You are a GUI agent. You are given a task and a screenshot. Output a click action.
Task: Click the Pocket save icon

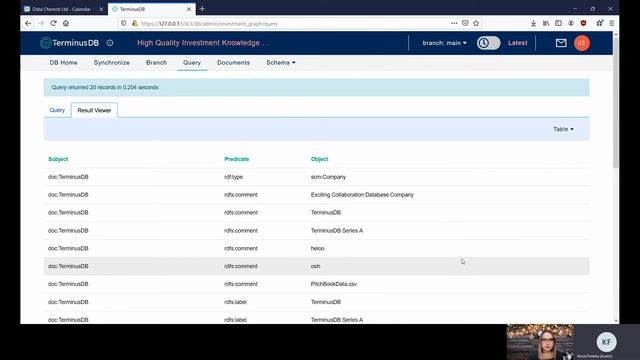(465, 23)
